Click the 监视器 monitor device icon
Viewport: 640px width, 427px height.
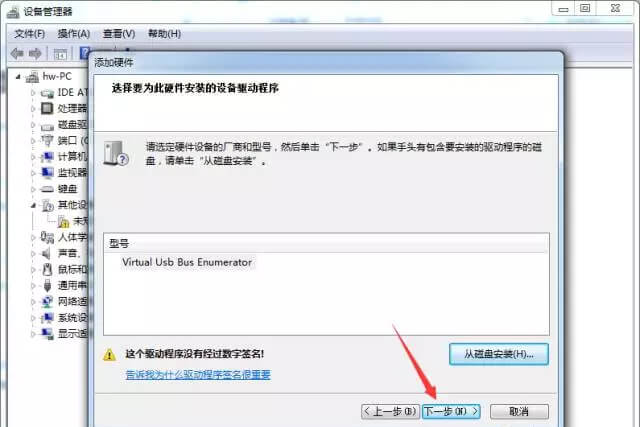(x=47, y=173)
